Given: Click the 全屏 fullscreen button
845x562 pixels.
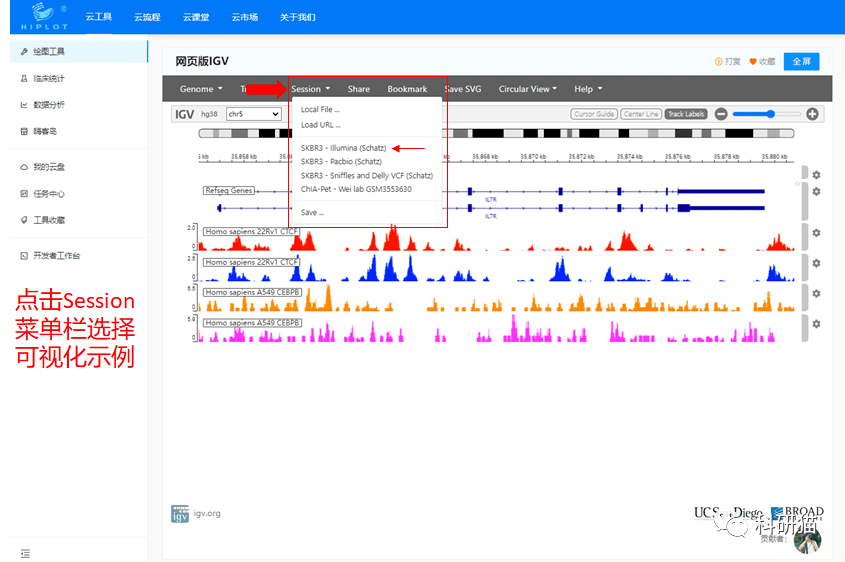Looking at the screenshot, I should point(801,62).
